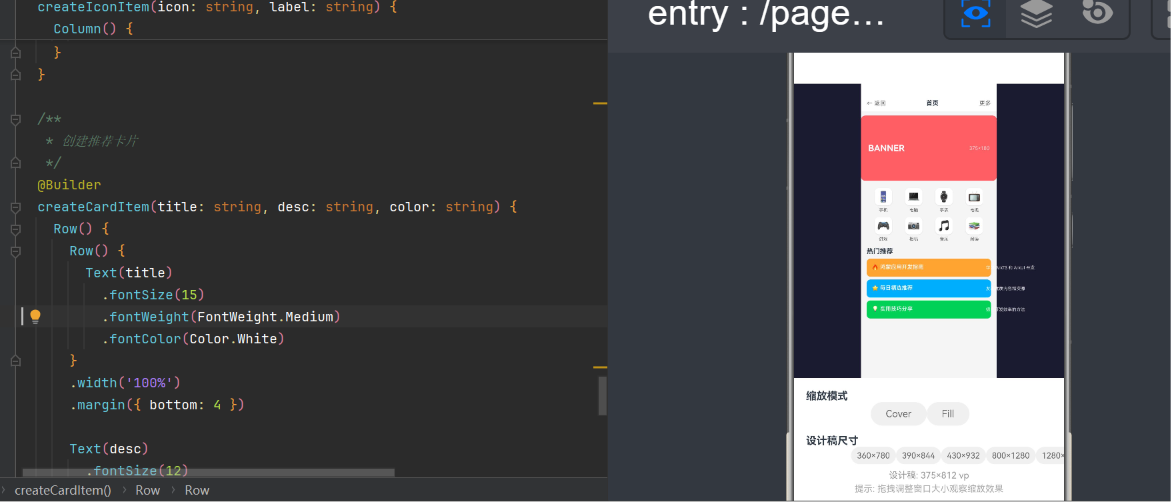Viewport: 1171px width, 502px height.
Task: Tap the camera icon in preview grid
Action: (x=913, y=226)
